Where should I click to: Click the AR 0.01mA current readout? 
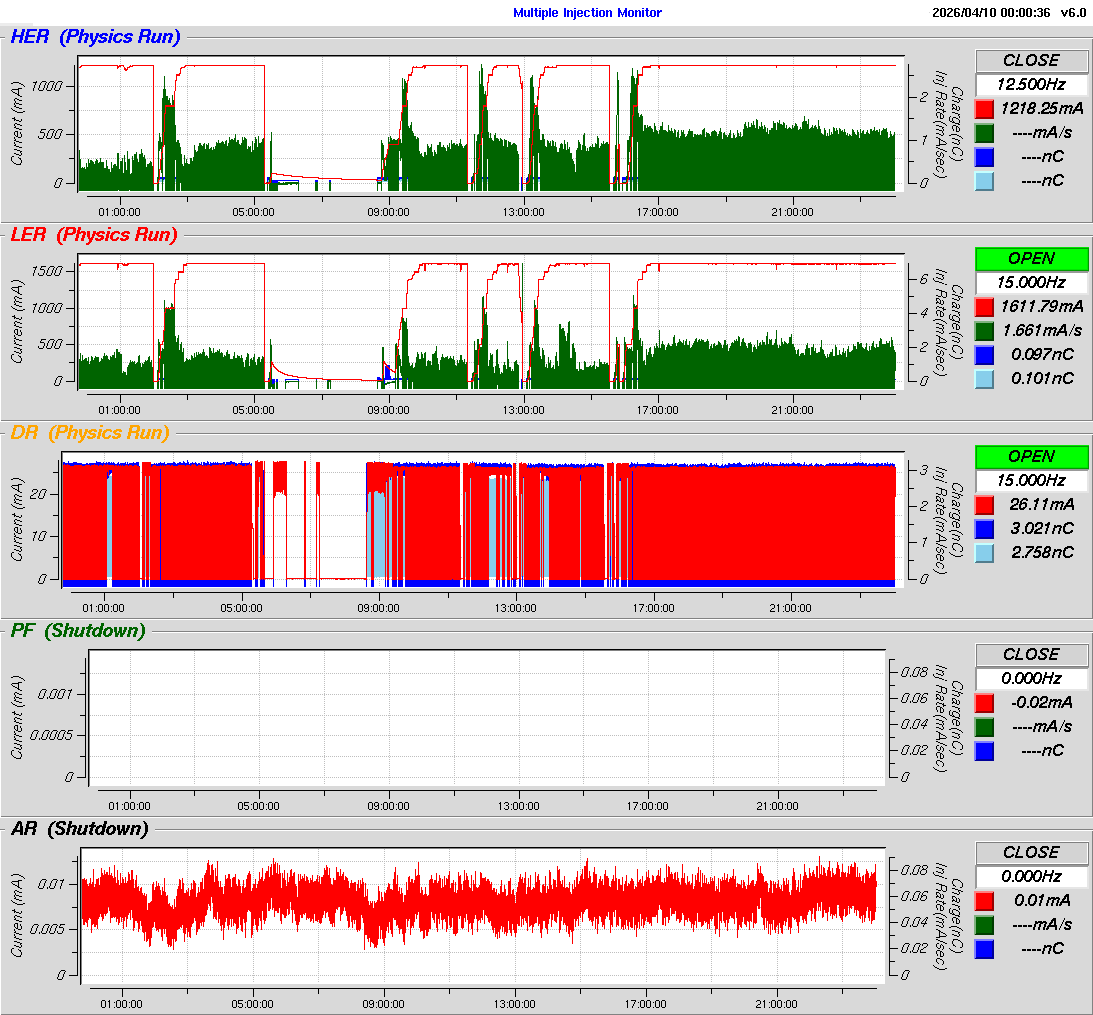[1042, 900]
